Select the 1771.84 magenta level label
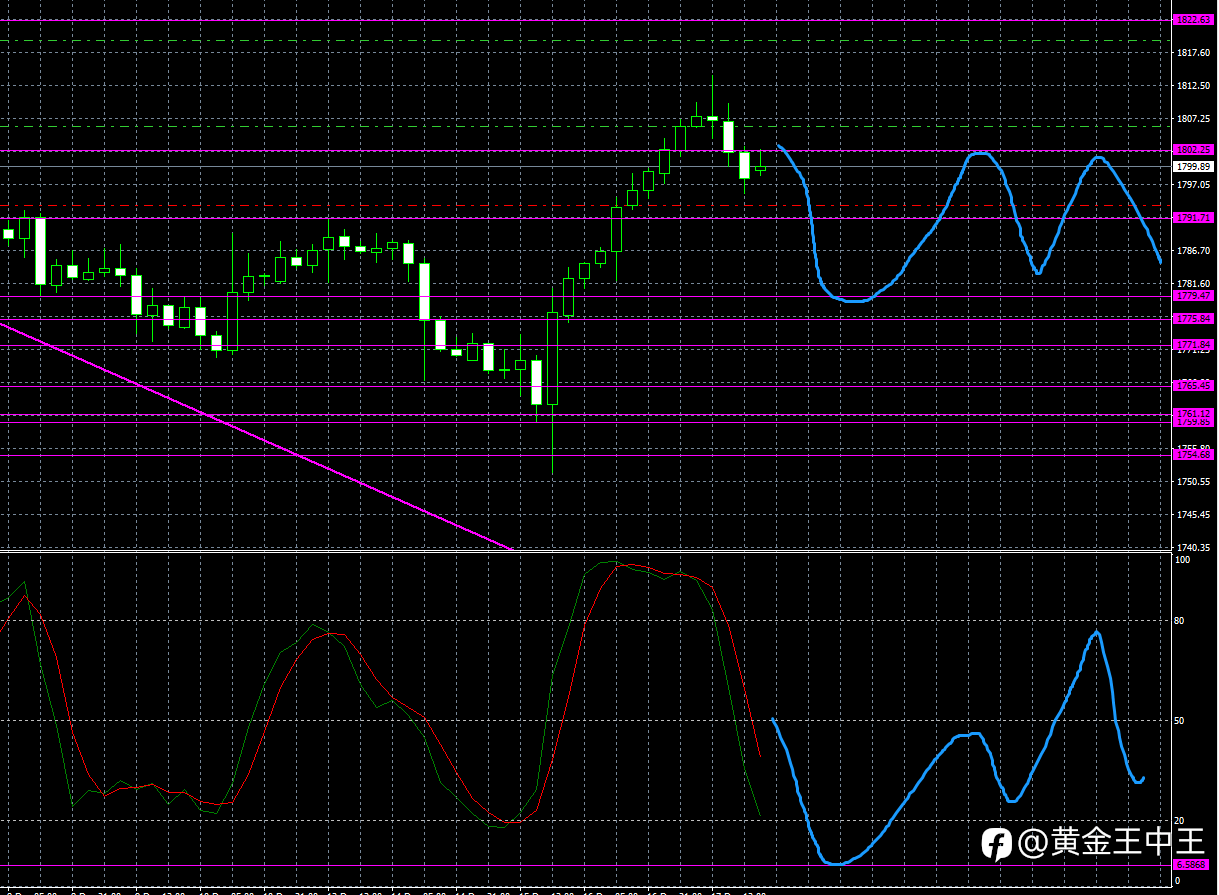Screen dimensions: 1219x895 (1194, 344)
